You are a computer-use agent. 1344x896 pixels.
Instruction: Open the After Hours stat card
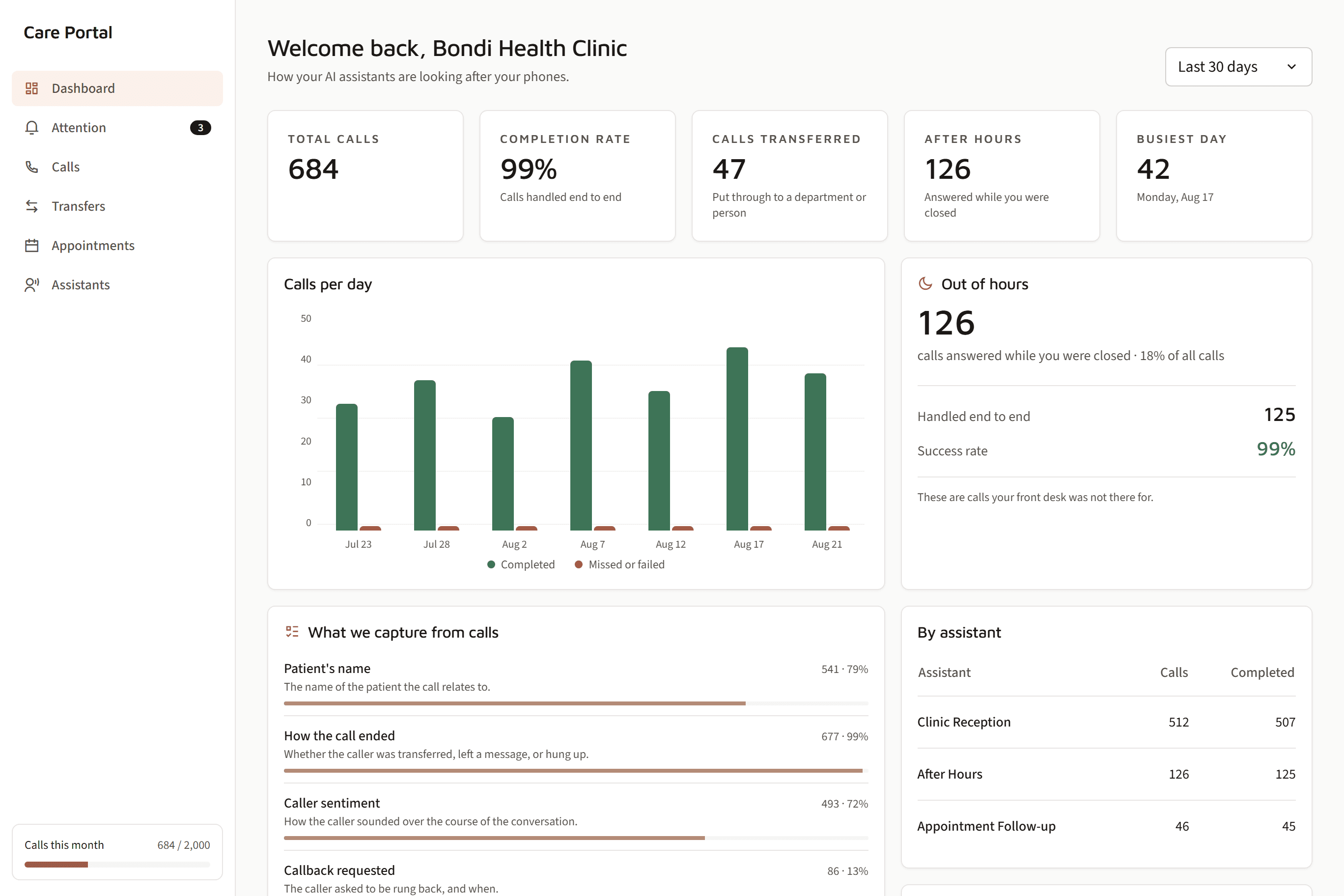tap(1002, 176)
